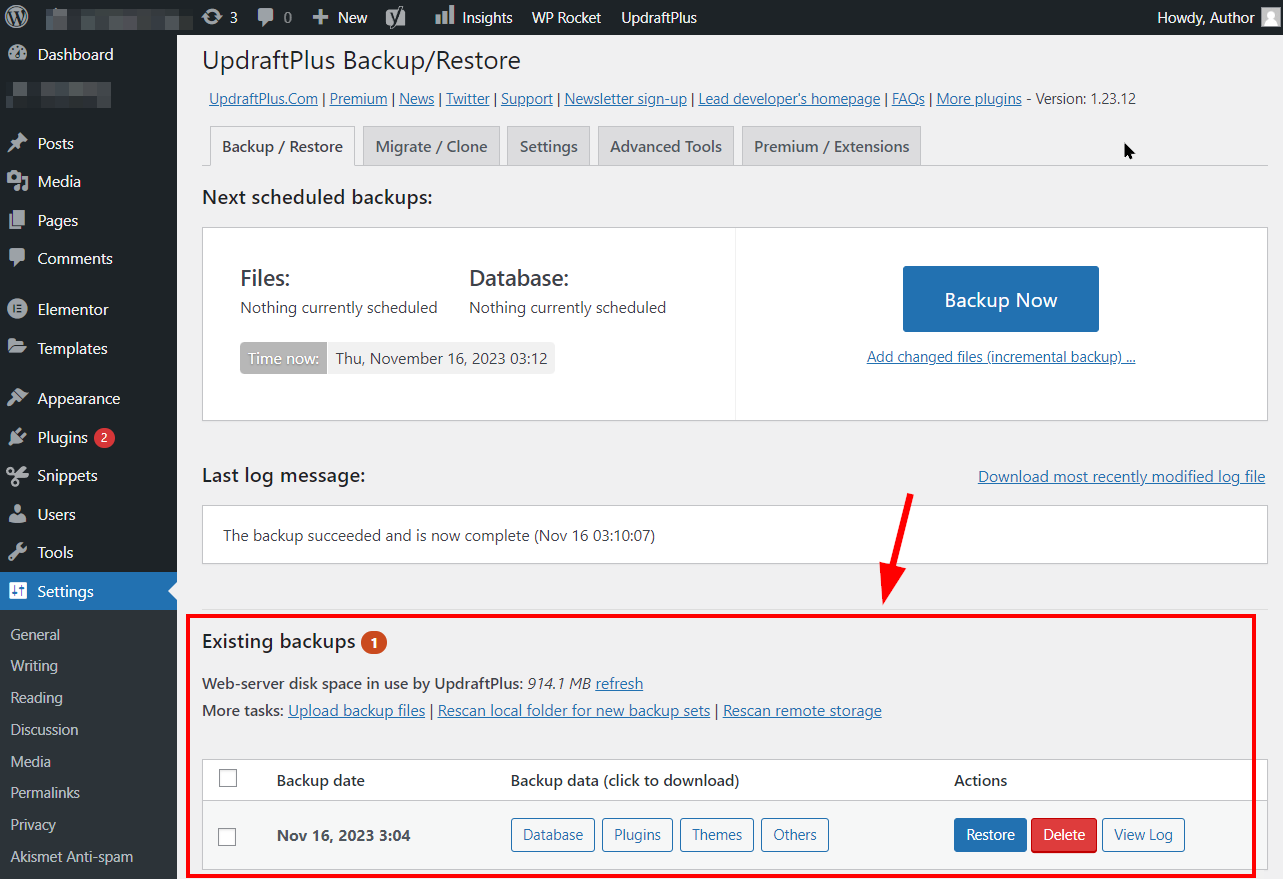Click the Media icon in sidebar

pyautogui.click(x=18, y=181)
